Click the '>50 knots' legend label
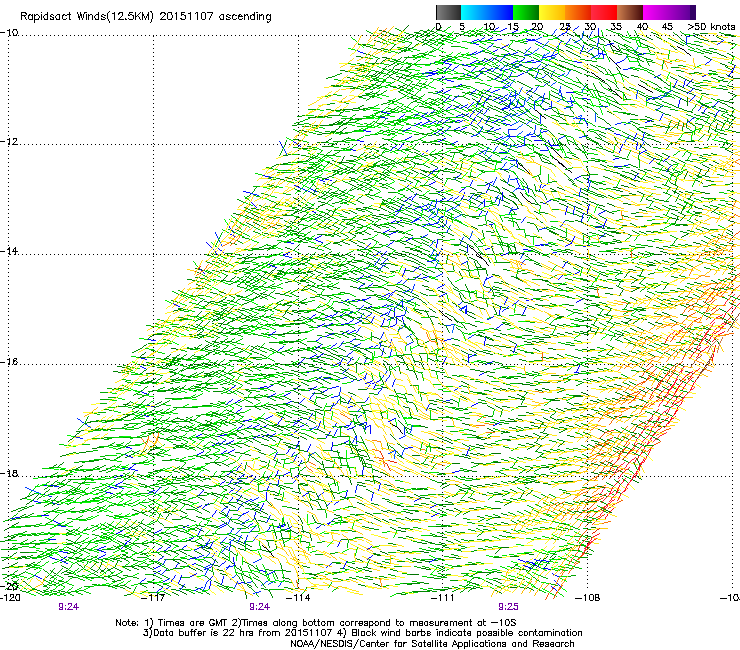The image size is (740, 650). [711, 27]
